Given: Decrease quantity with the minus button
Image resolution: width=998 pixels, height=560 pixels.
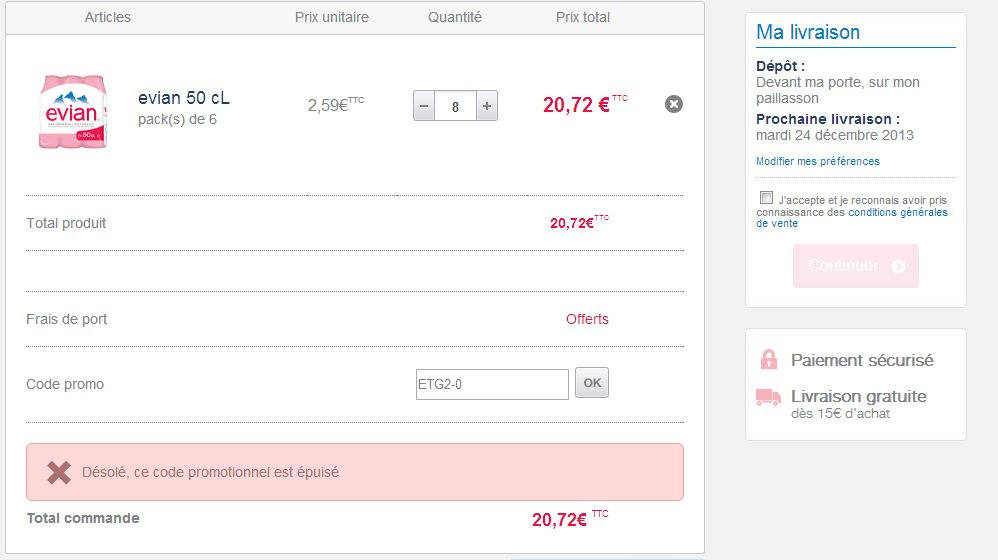Looking at the screenshot, I should [424, 105].
